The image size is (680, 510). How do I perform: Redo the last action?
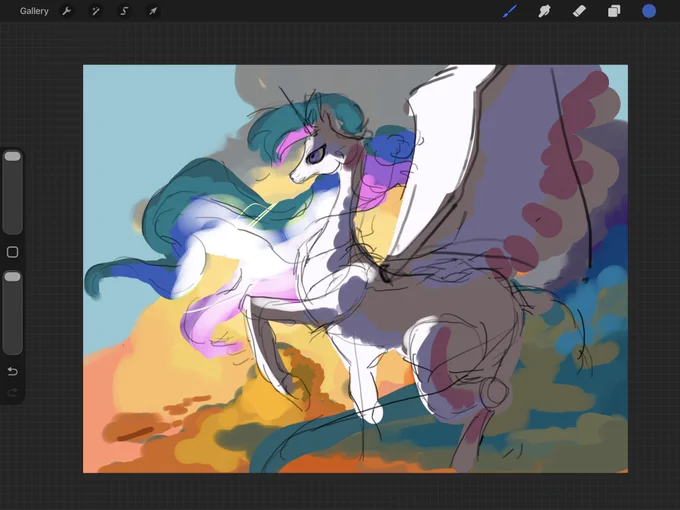pos(13,392)
